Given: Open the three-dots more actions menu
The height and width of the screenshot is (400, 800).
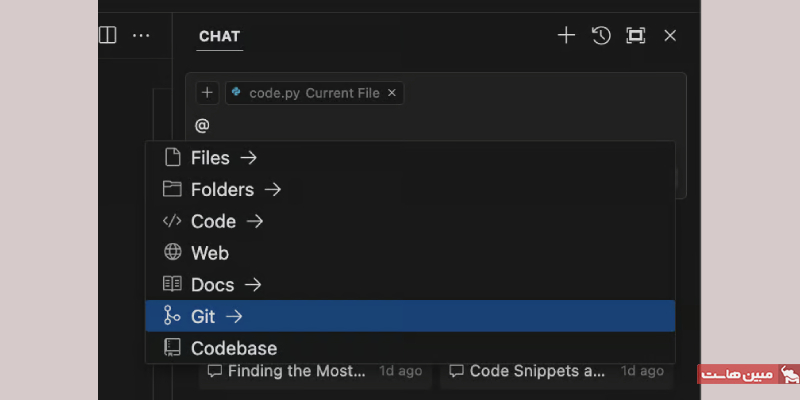Looking at the screenshot, I should (x=141, y=36).
